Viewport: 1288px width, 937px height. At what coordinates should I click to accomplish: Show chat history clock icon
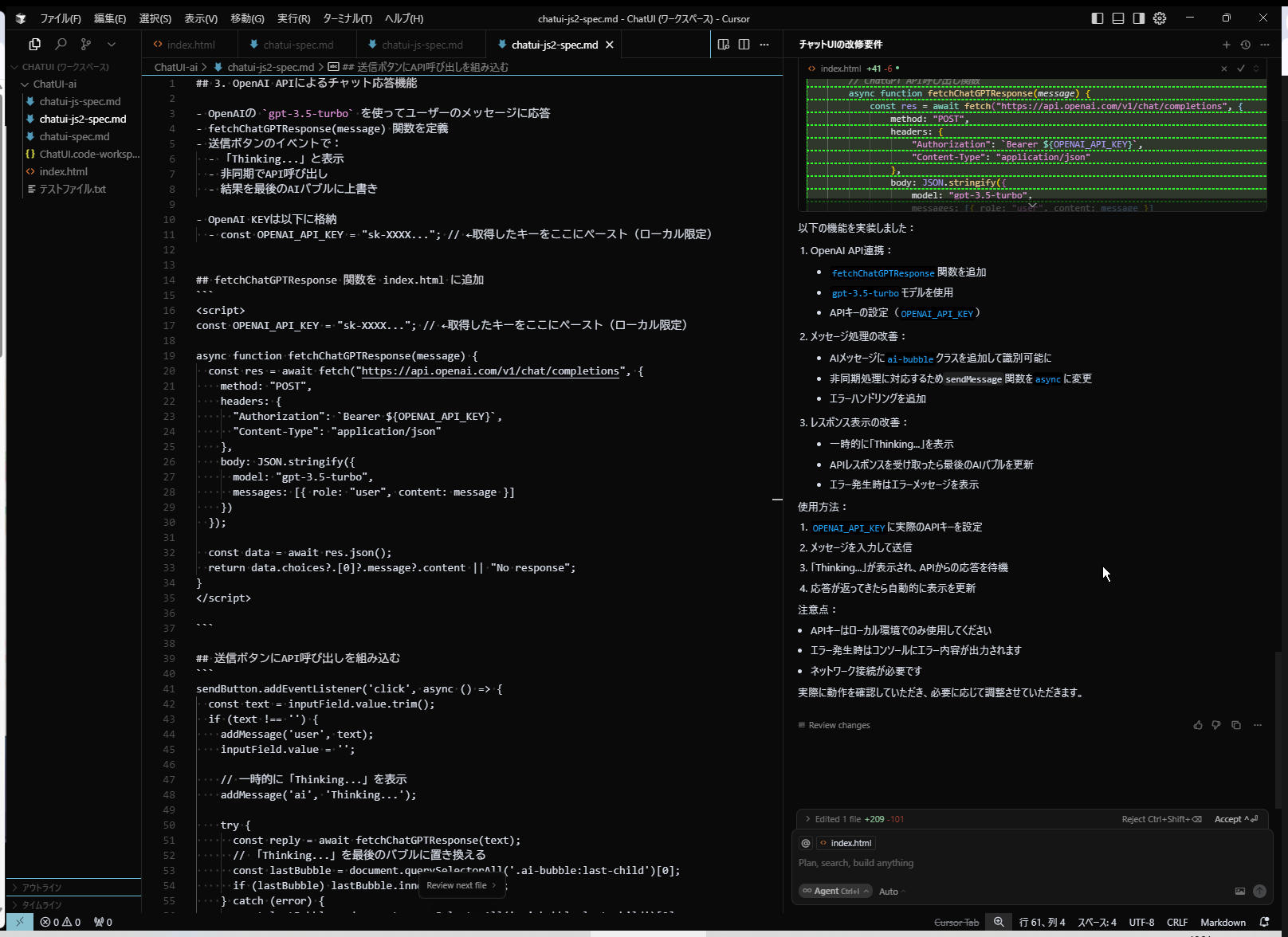(1245, 45)
